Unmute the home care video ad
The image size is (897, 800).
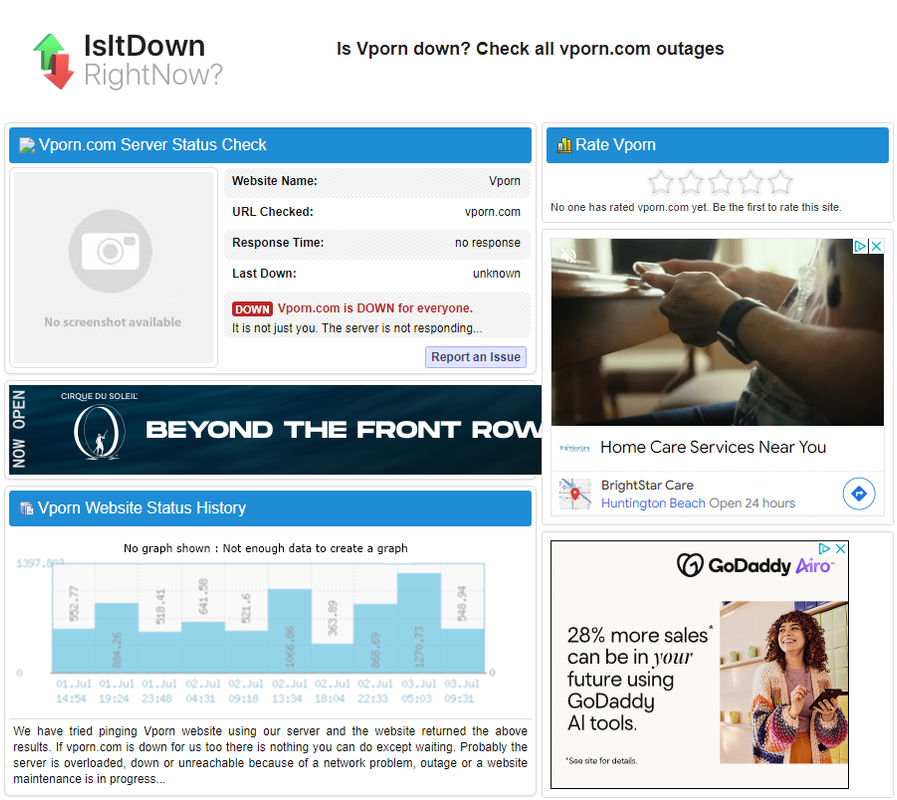click(x=568, y=256)
